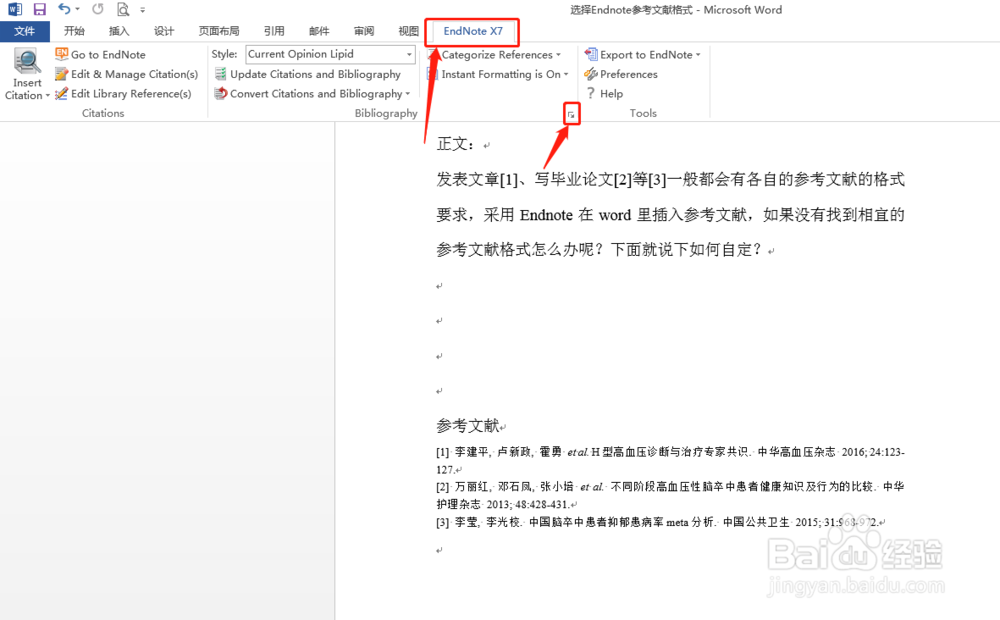Click the Insert Citation magnifier icon

click(27, 62)
